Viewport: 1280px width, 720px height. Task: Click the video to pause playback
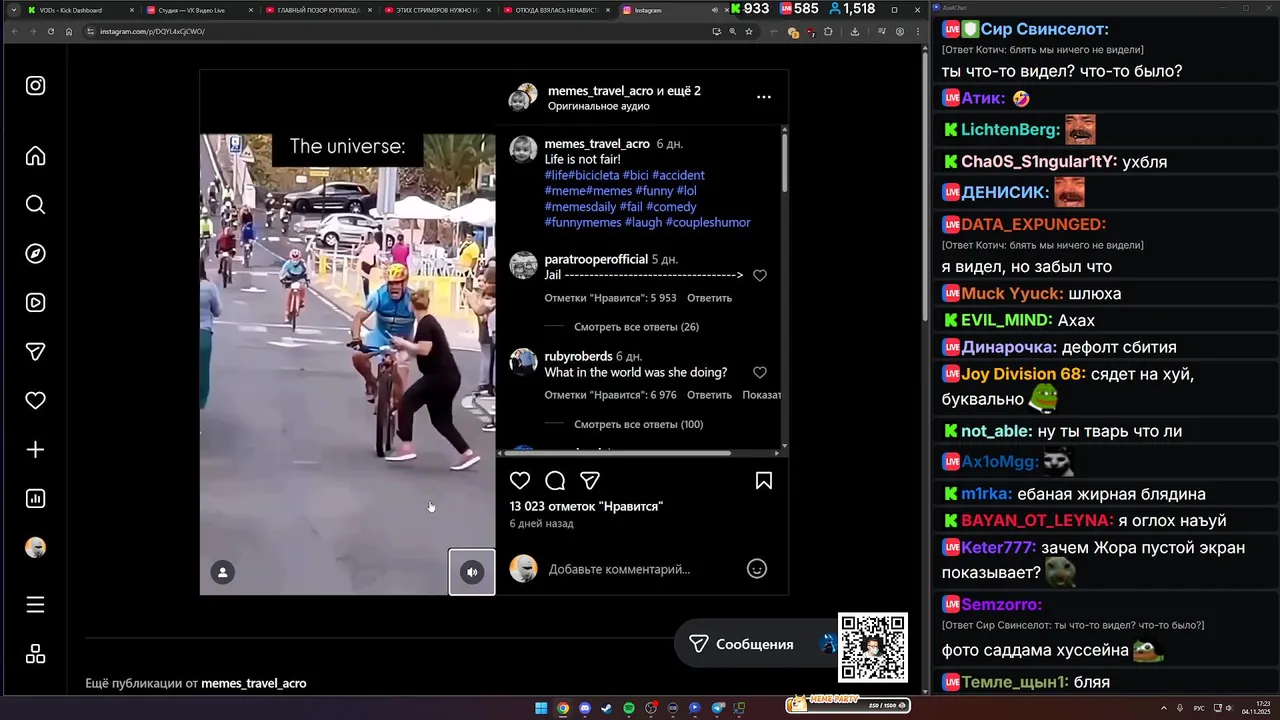[347, 365]
